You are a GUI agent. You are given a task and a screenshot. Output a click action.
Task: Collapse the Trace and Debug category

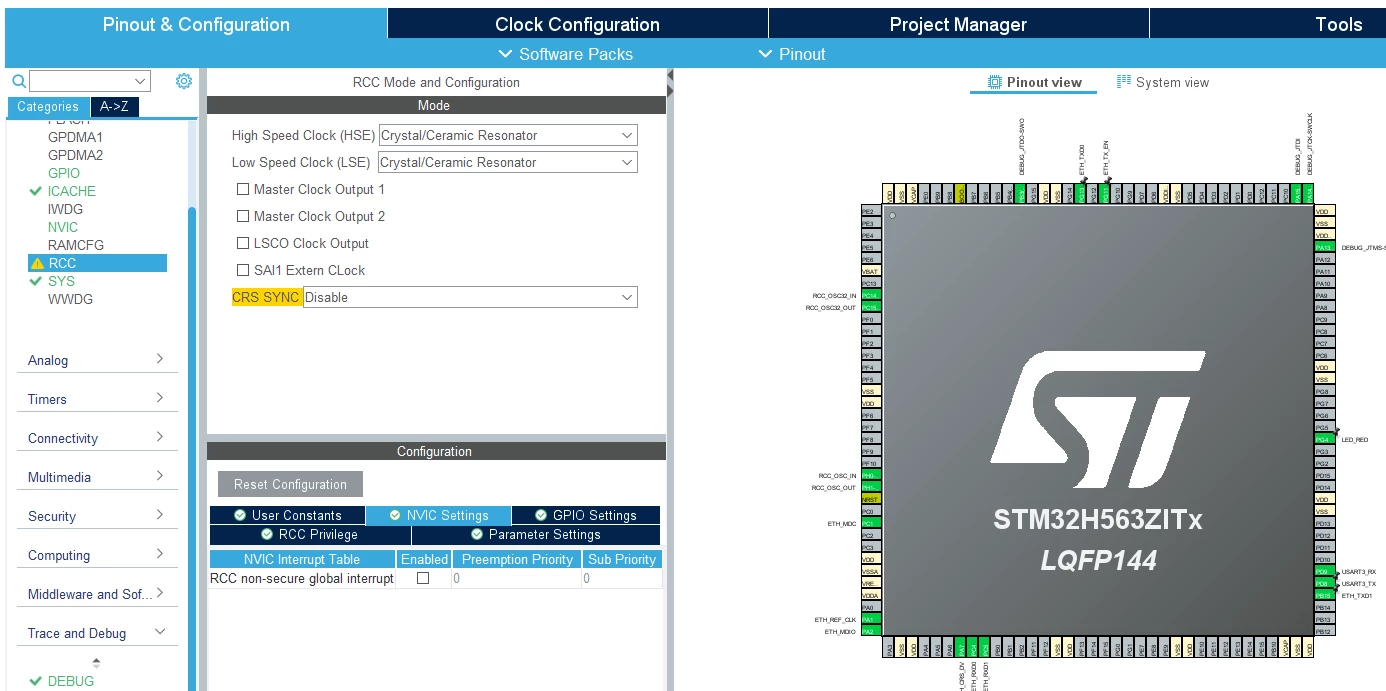[x=97, y=633]
